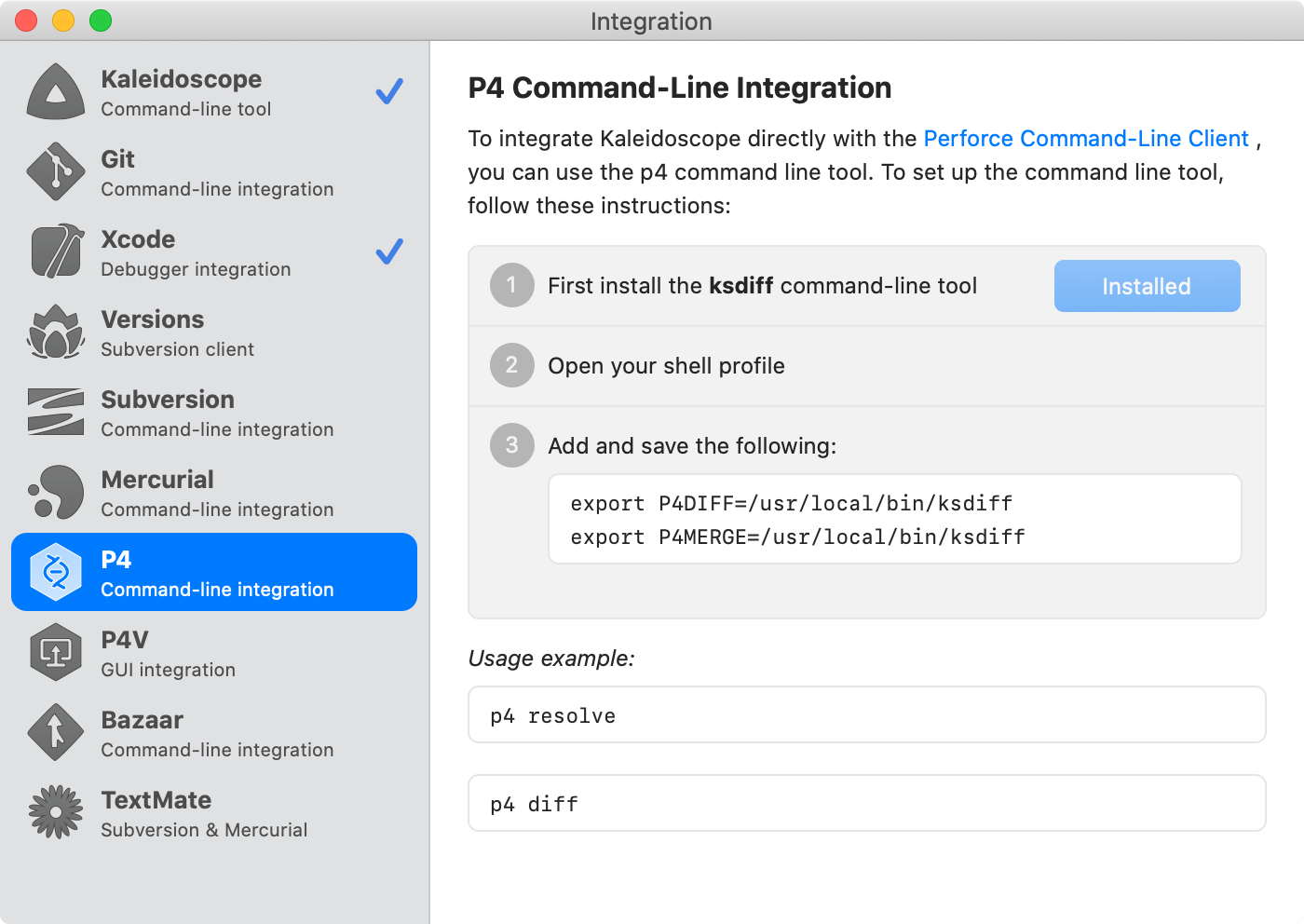Select the Bazaar arrow icon
Screen dimensions: 1304x924
click(x=56, y=733)
